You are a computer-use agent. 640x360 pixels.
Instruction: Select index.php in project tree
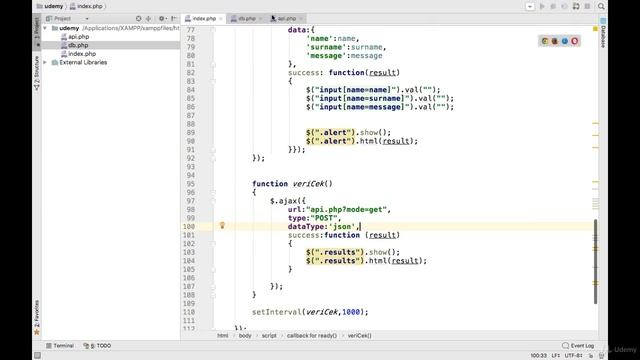click(82, 54)
